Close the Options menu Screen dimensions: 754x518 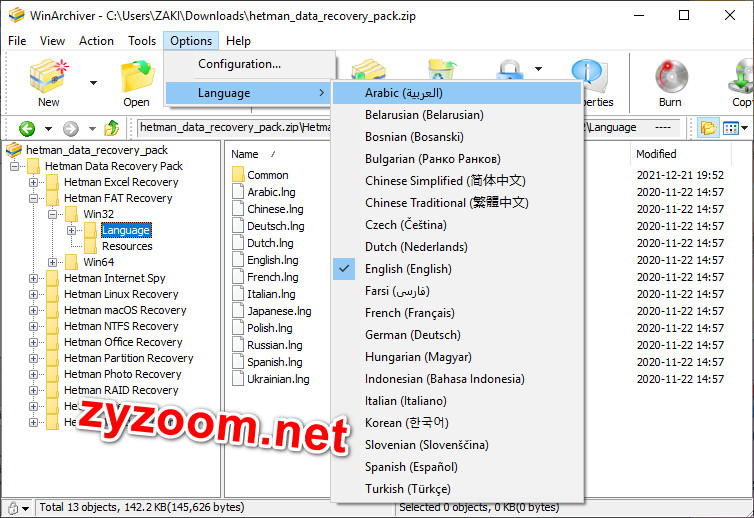tap(191, 41)
